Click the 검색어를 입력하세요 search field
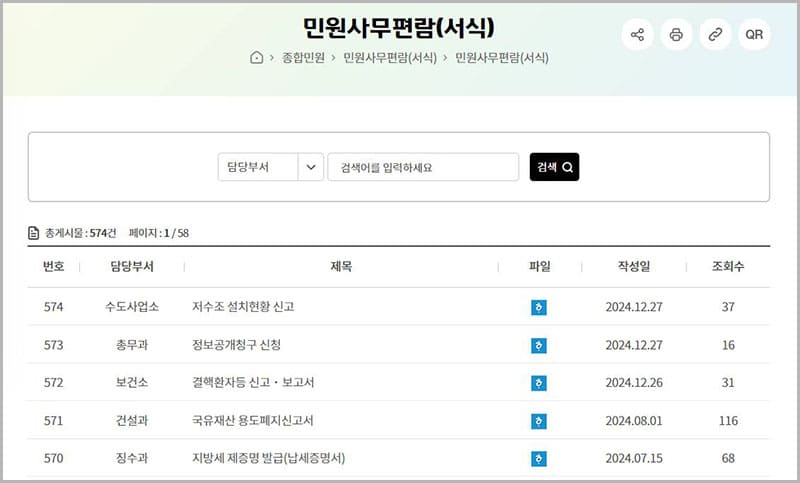Screen dimensions: 800x483 423,167
